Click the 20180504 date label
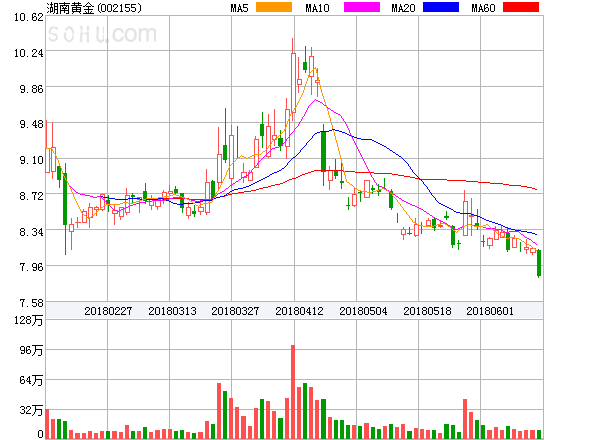The height and width of the screenshot is (440, 600). click(x=363, y=311)
